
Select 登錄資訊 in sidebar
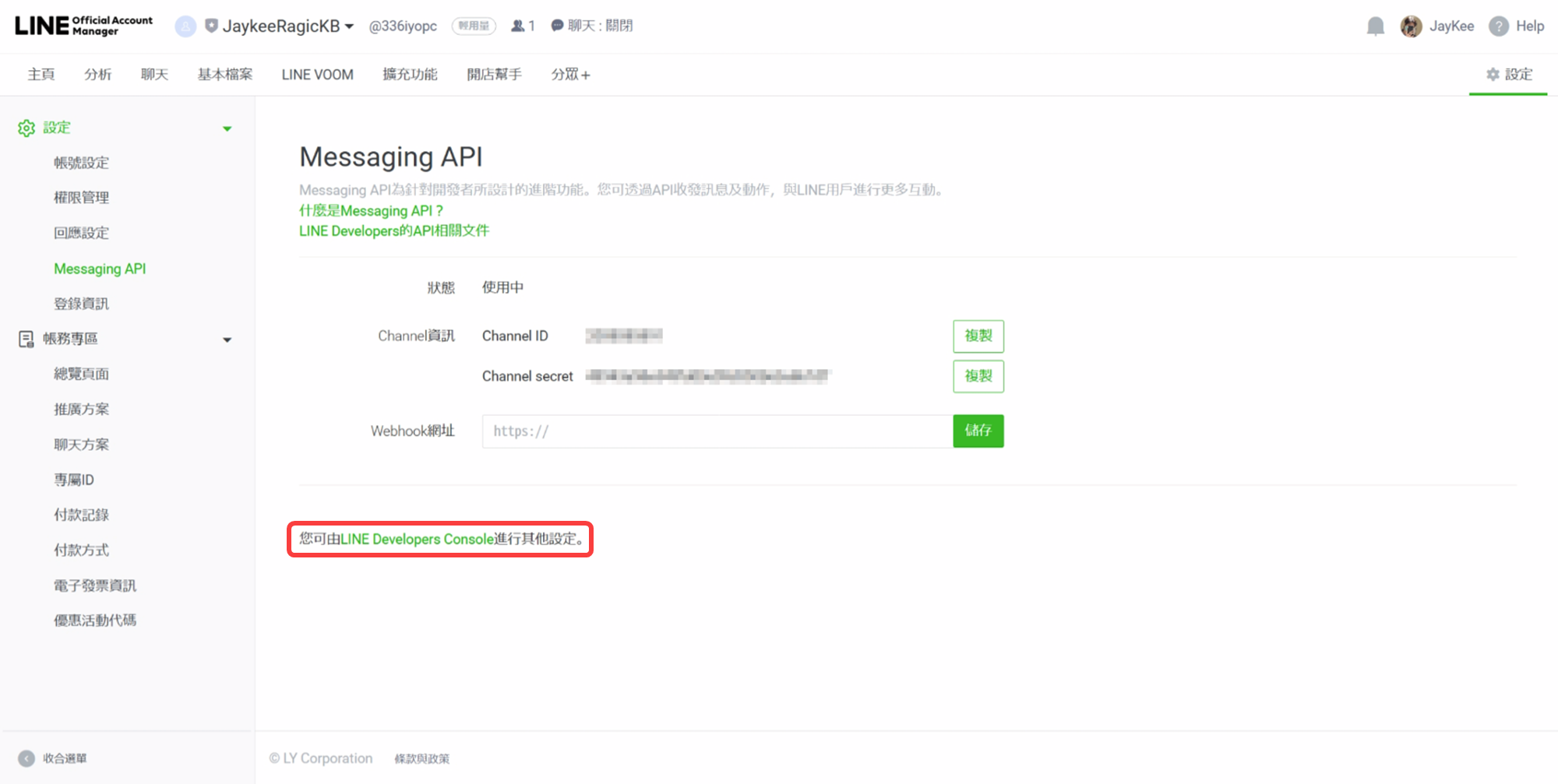tap(82, 304)
